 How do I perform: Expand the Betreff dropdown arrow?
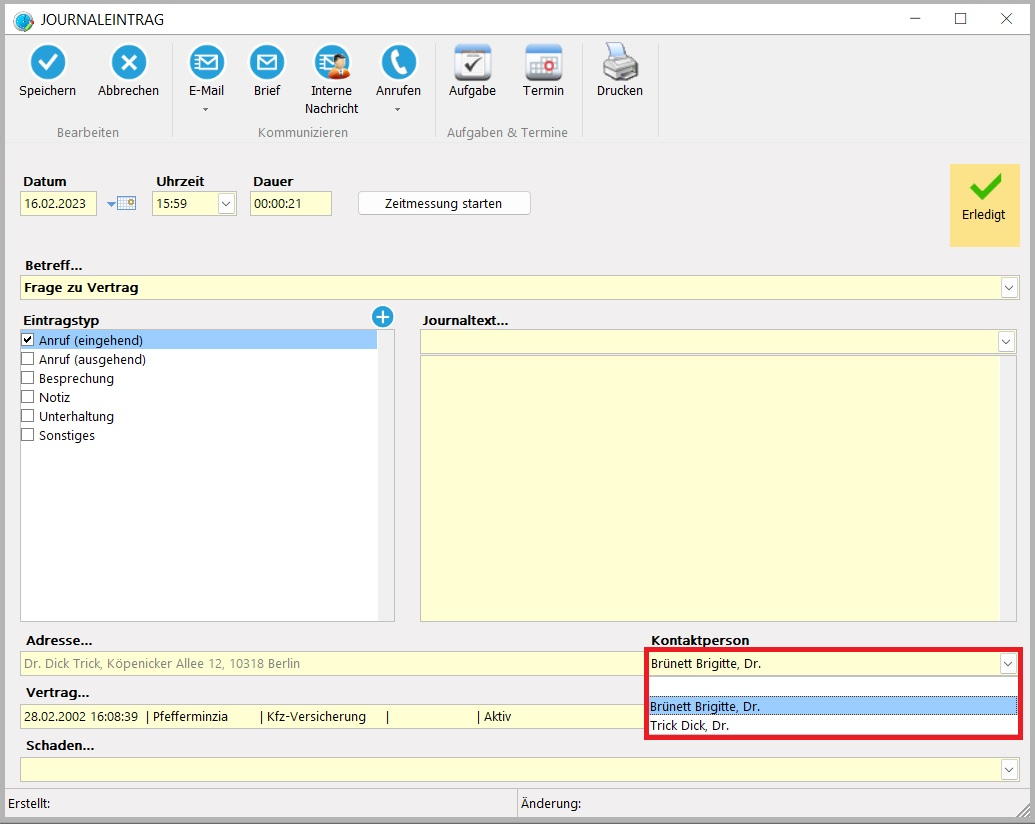[1007, 288]
